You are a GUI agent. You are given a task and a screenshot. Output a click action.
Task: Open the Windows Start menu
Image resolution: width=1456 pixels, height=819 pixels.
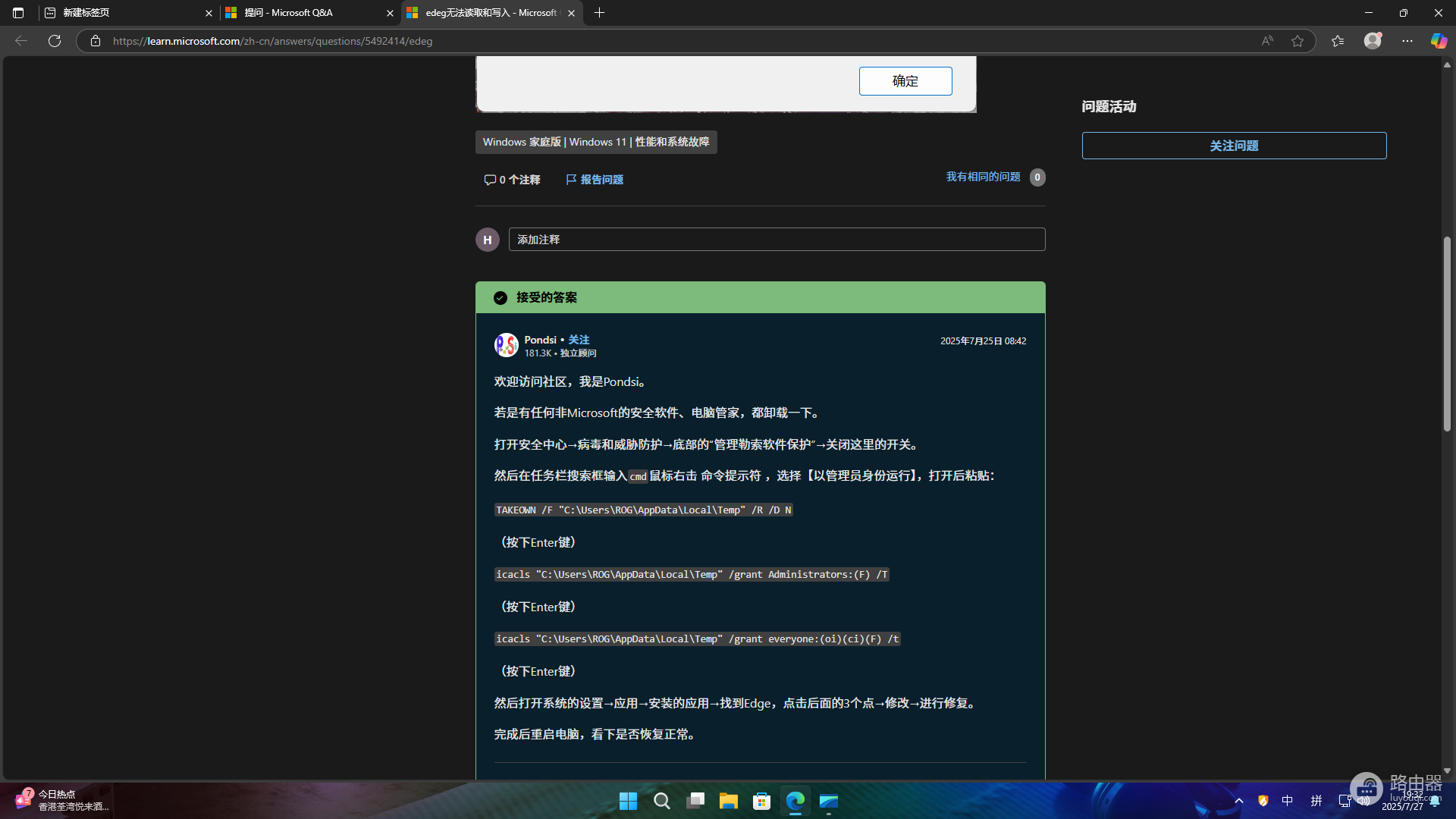coord(628,801)
